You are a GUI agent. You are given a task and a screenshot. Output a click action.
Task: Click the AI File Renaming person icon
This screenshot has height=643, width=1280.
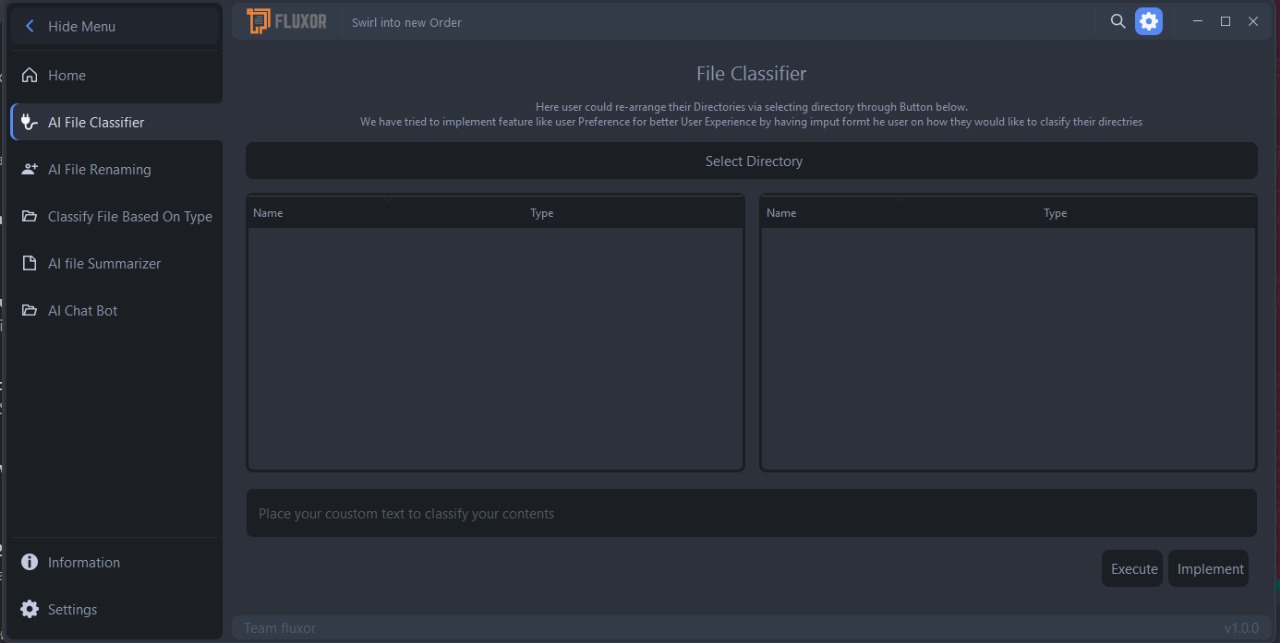point(28,169)
